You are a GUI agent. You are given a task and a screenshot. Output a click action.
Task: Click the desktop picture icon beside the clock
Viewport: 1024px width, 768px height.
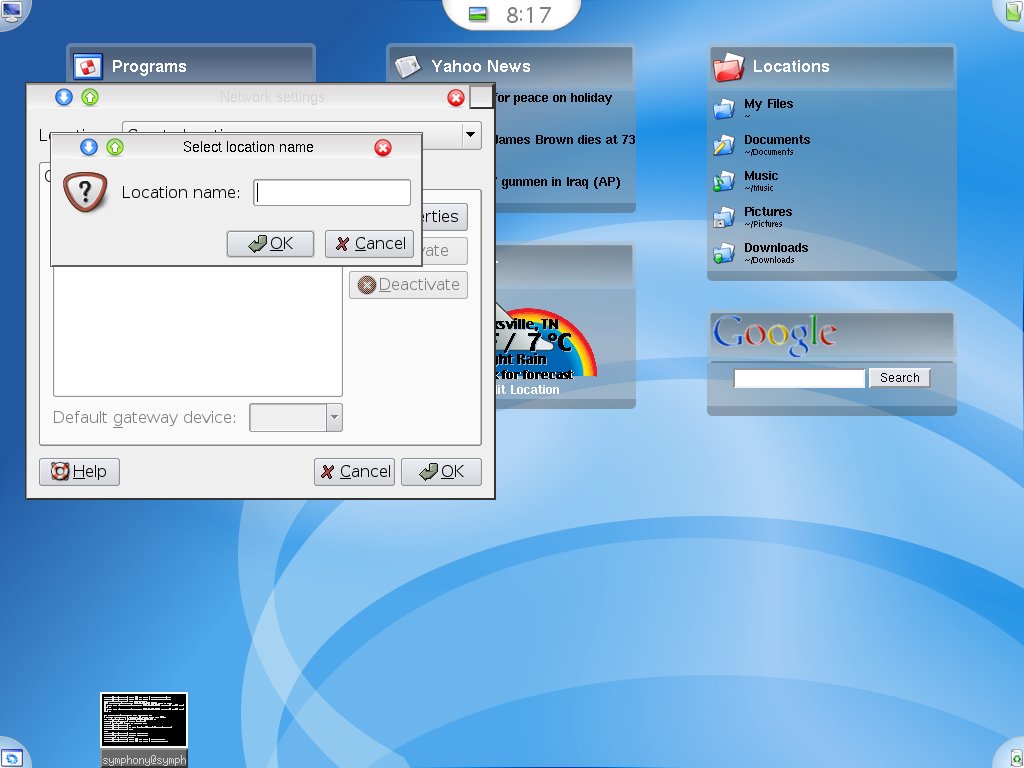[478, 14]
